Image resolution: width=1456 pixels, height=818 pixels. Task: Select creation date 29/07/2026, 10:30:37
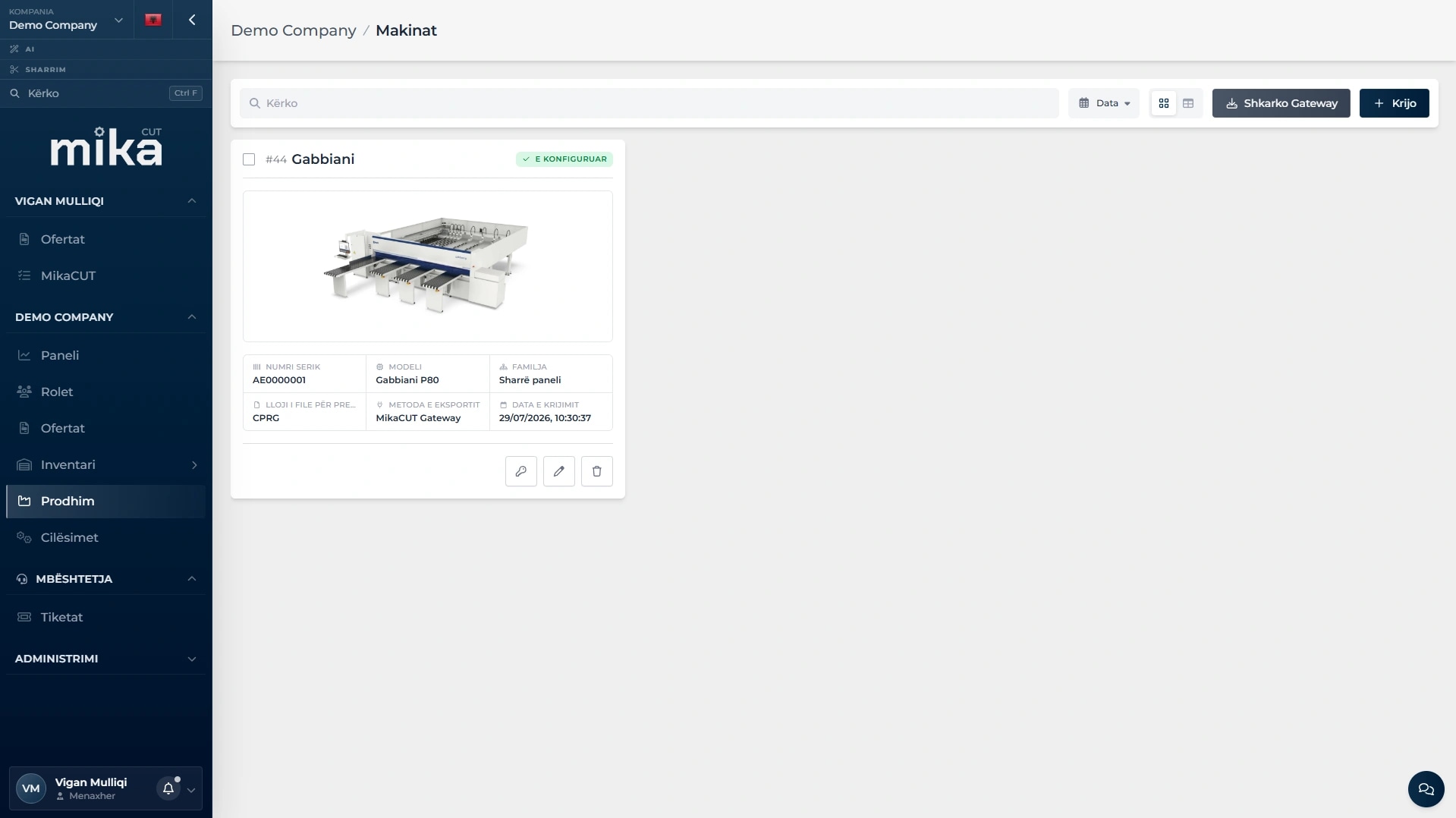coord(545,418)
